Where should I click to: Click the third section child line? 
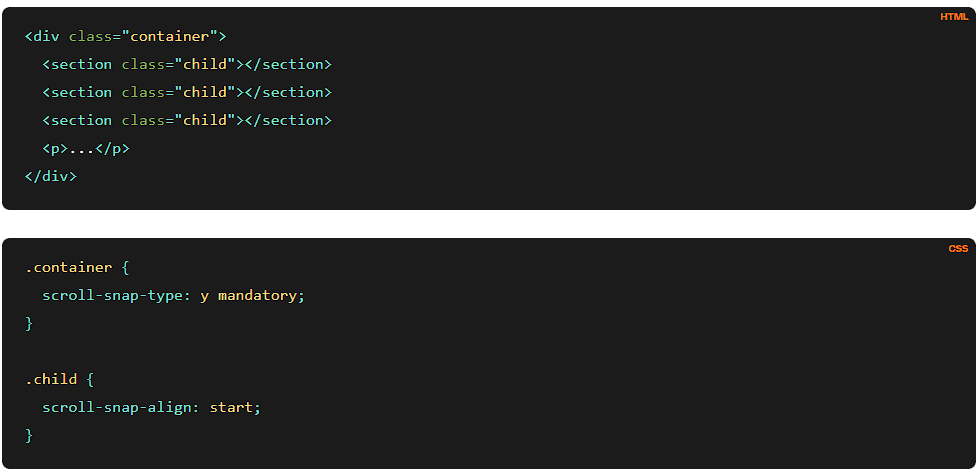186,120
